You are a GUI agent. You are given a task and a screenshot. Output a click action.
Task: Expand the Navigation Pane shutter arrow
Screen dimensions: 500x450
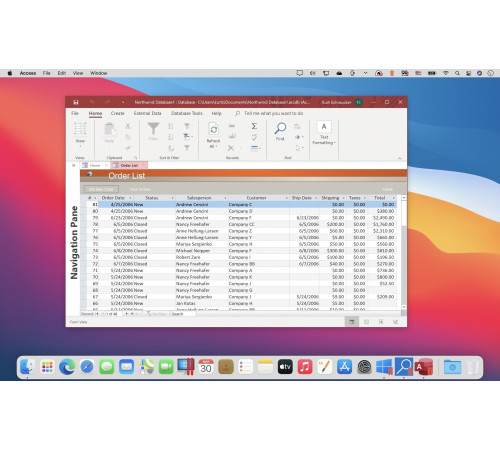74,165
